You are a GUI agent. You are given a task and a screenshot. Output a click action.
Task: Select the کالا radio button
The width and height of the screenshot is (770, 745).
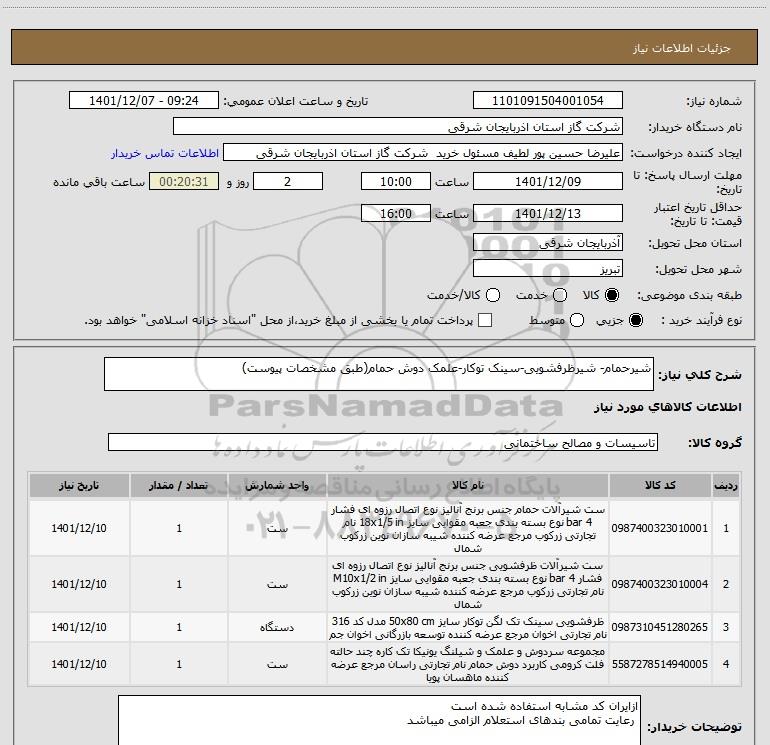pyautogui.click(x=612, y=295)
